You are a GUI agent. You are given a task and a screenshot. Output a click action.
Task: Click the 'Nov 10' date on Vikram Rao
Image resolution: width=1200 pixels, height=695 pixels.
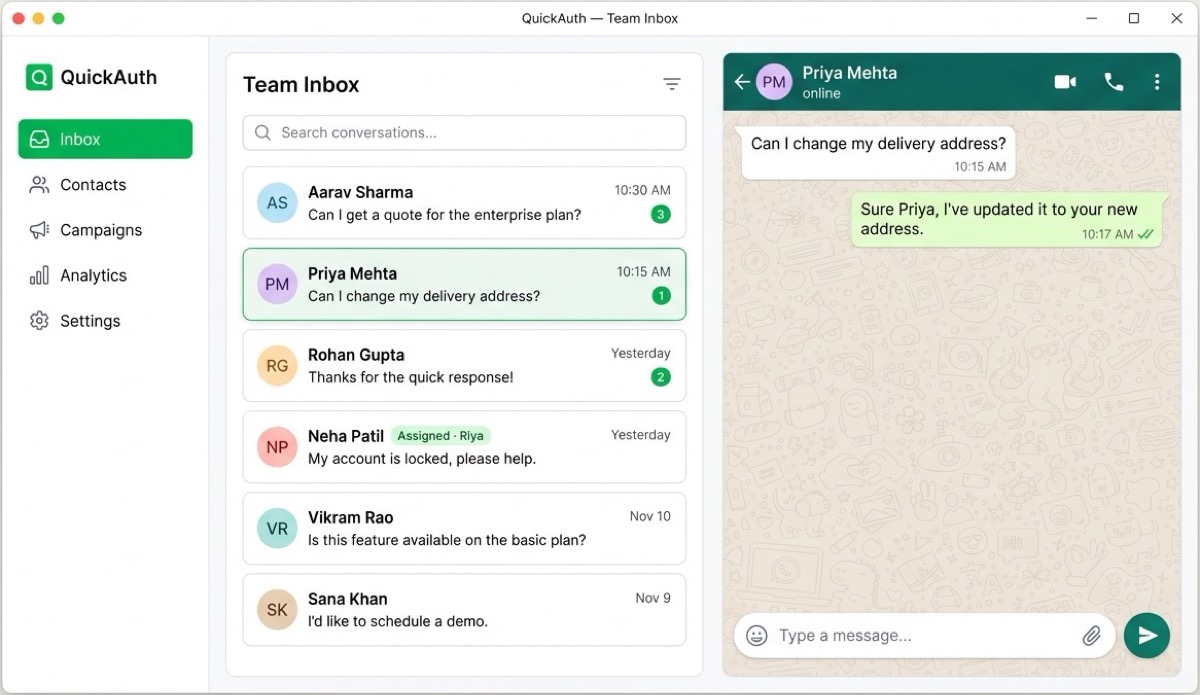tap(650, 516)
